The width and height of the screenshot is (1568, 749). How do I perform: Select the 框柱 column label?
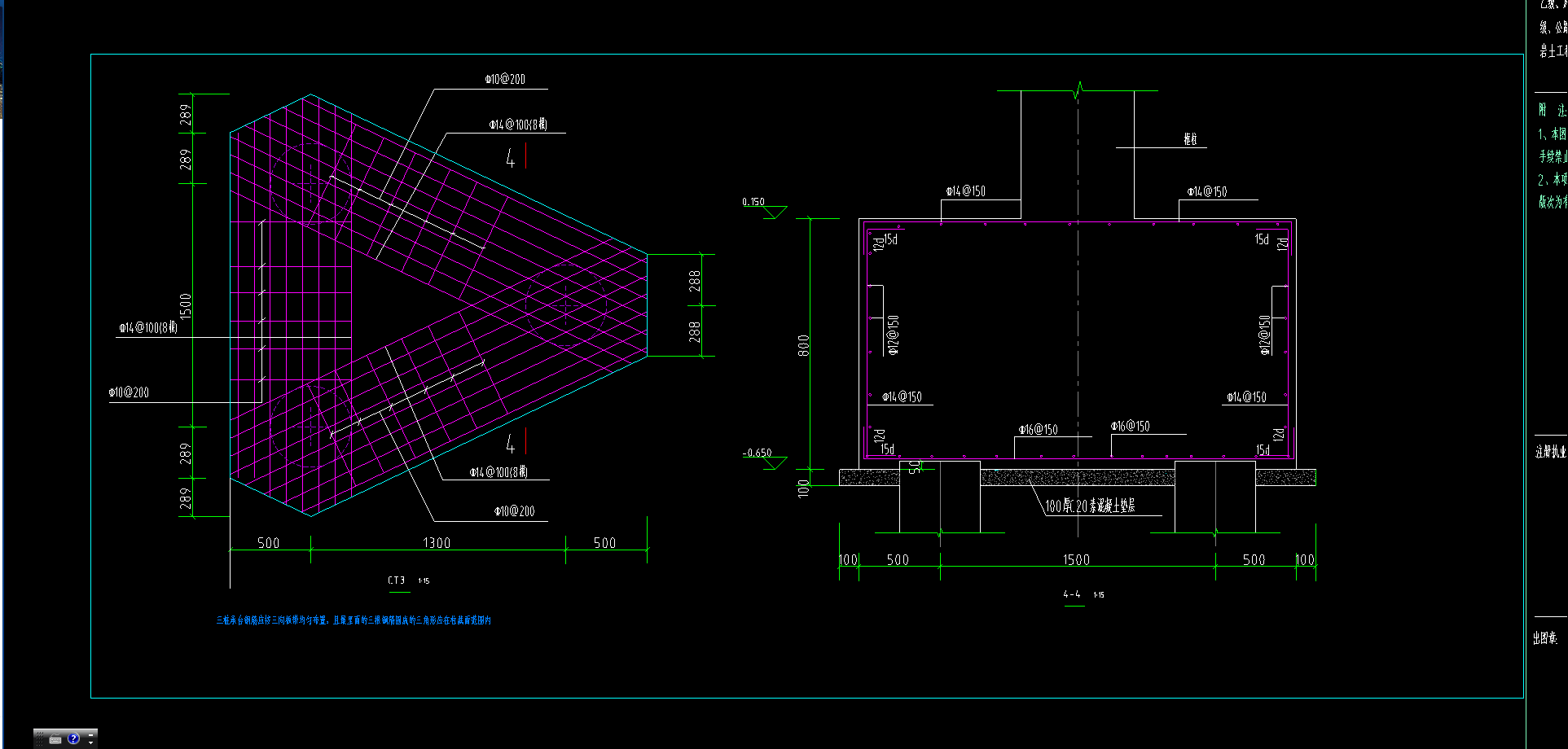tap(1190, 139)
